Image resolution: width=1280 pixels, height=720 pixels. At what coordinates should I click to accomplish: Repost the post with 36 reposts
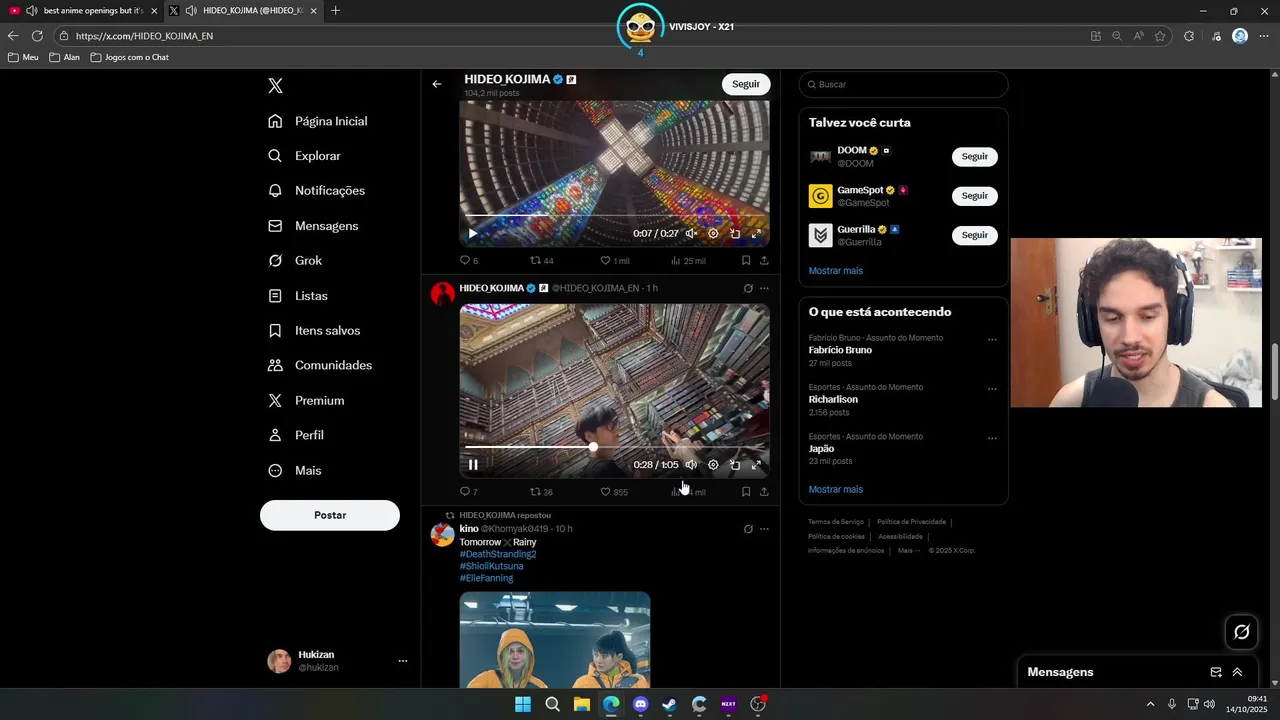541,492
